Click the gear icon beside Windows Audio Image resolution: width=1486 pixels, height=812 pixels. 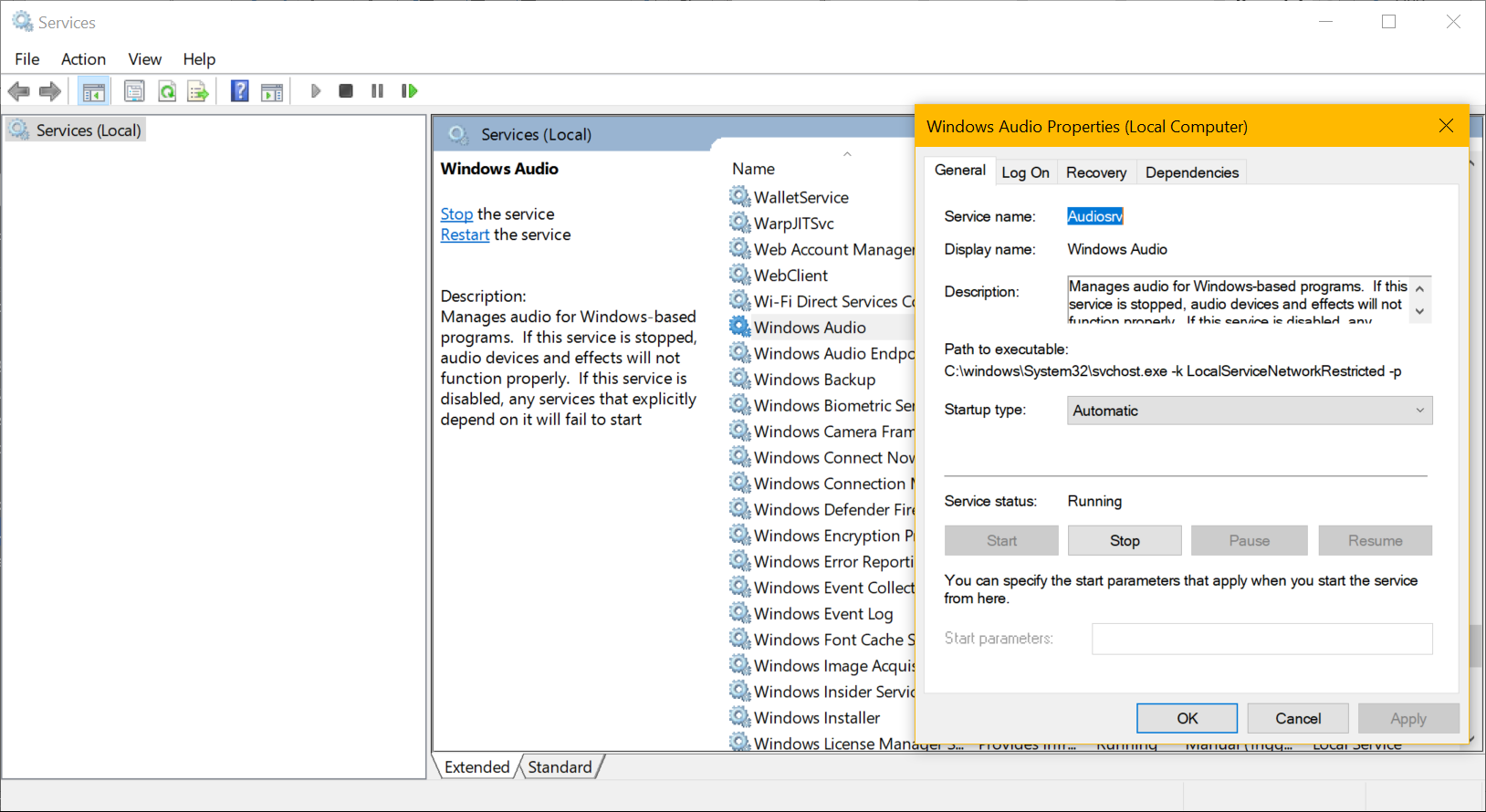740,327
